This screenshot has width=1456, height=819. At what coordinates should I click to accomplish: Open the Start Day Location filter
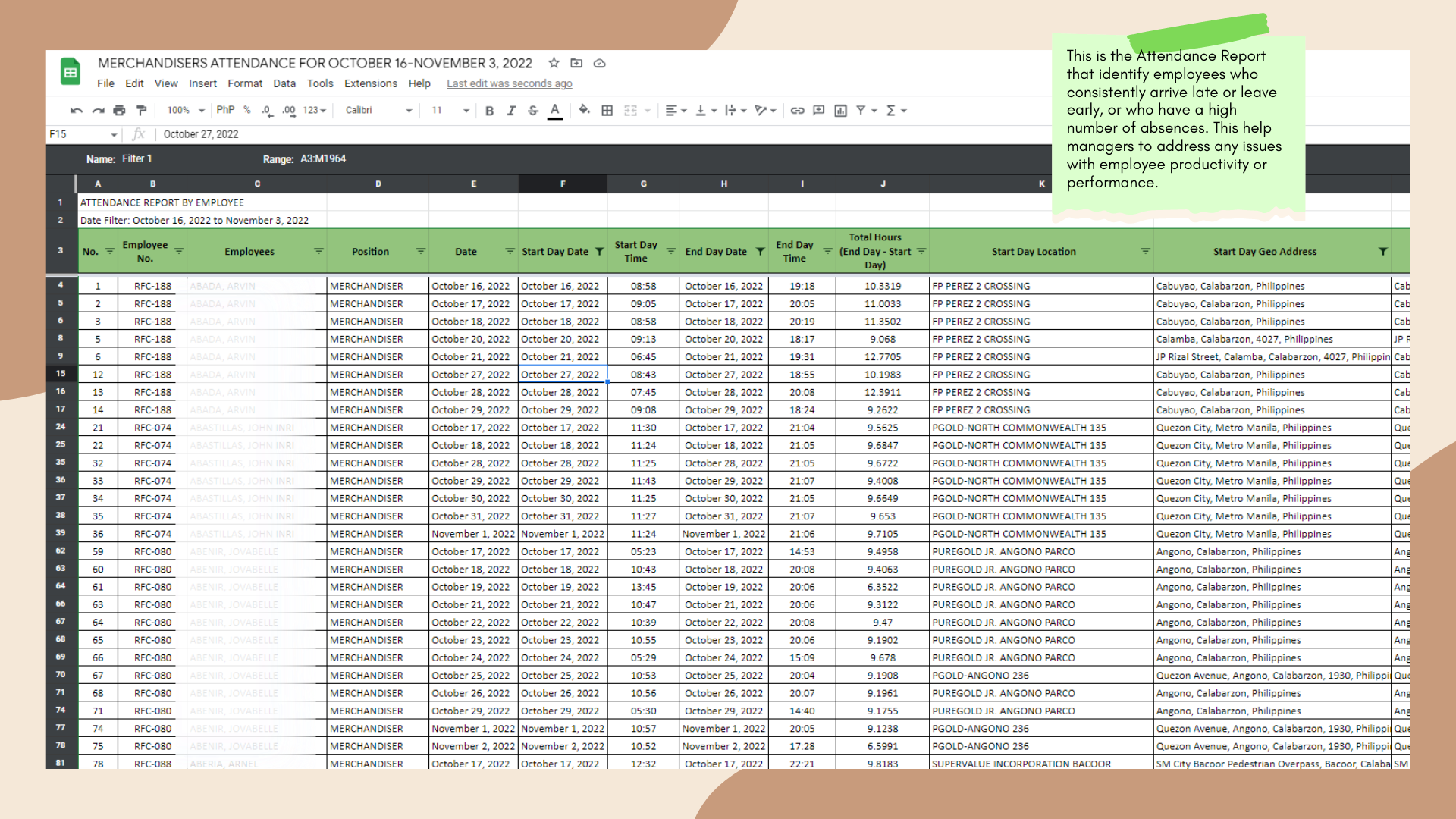point(1145,251)
